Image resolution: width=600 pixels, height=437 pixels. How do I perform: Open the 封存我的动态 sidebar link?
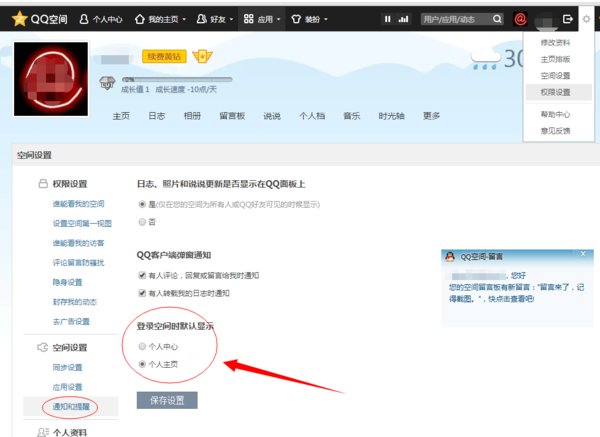point(75,302)
